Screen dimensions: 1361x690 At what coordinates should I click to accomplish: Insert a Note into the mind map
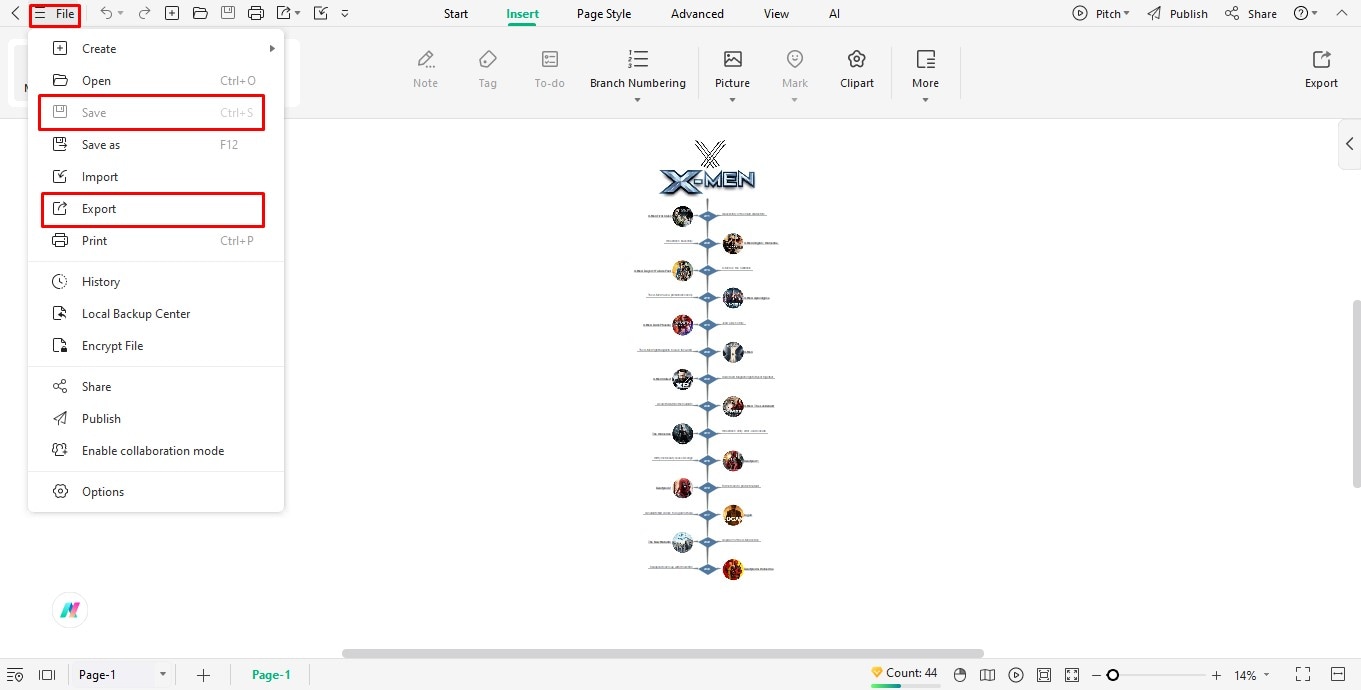425,70
